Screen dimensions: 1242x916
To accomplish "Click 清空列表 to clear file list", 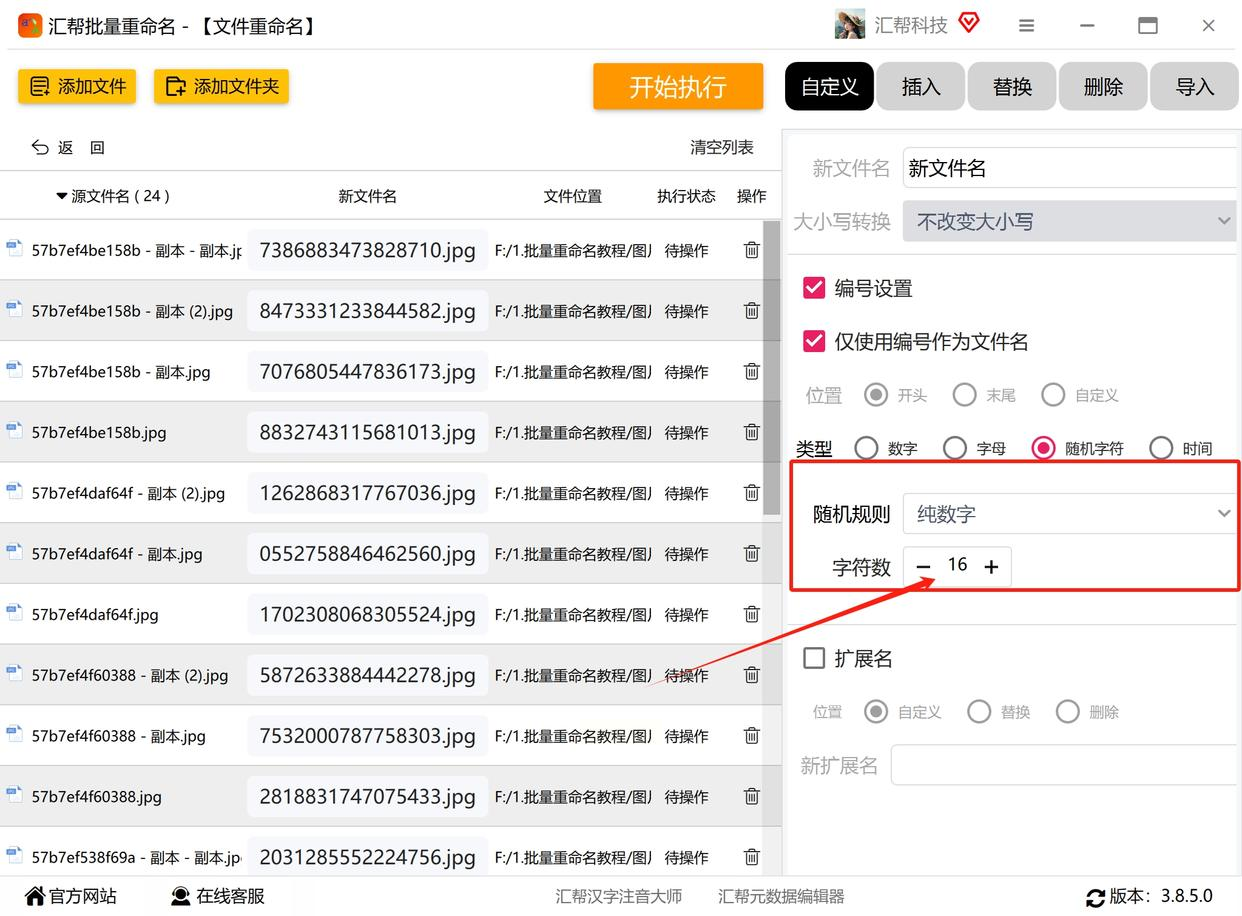I will [x=721, y=147].
